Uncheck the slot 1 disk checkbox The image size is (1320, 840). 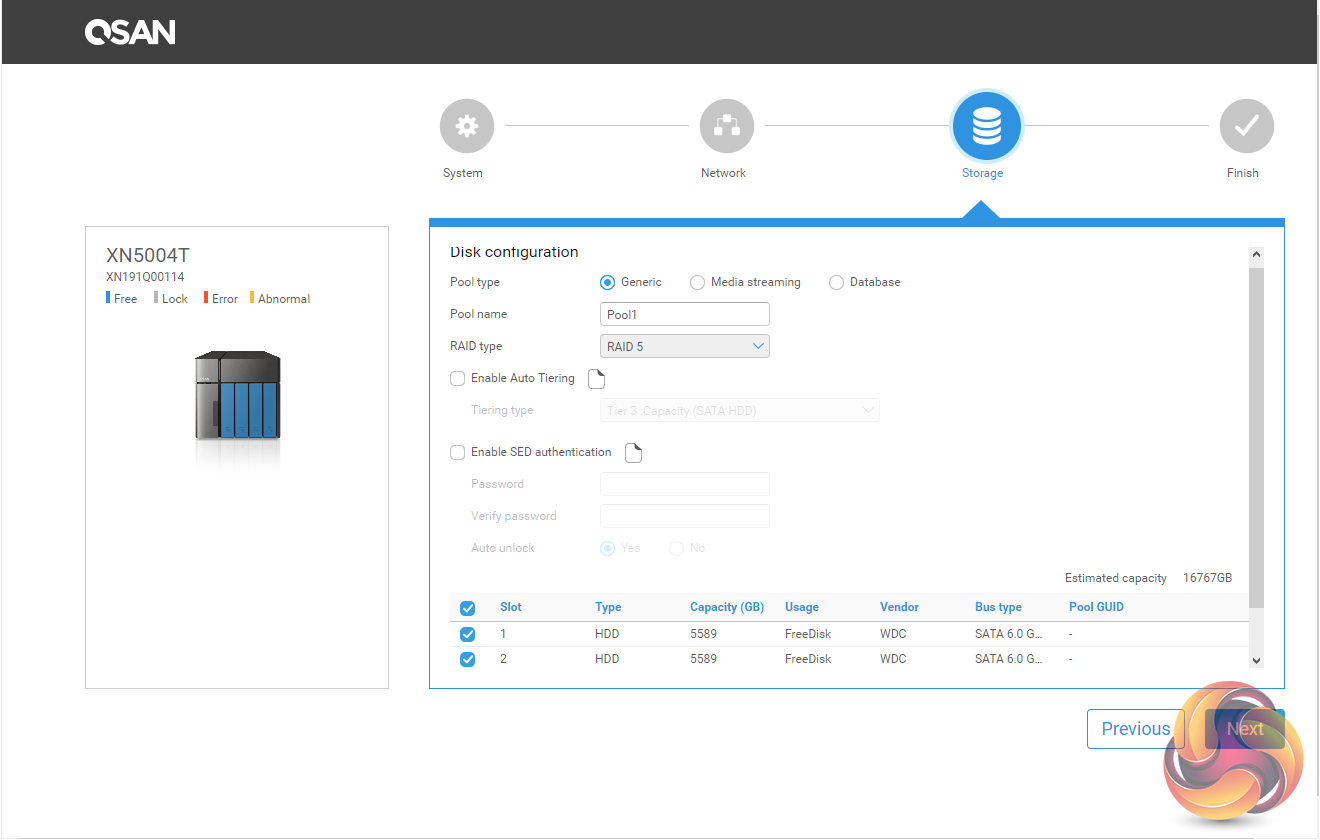point(467,634)
